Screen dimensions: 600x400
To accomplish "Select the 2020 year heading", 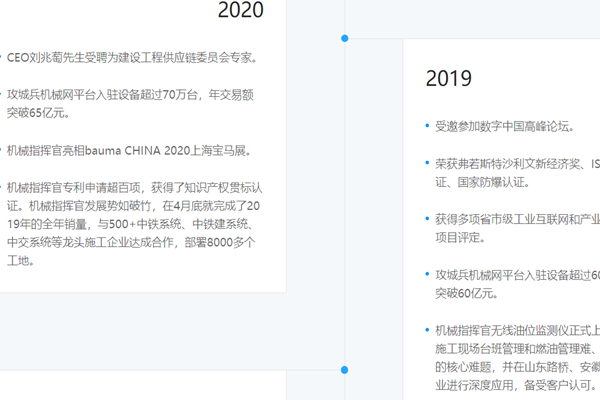I will pos(241,11).
